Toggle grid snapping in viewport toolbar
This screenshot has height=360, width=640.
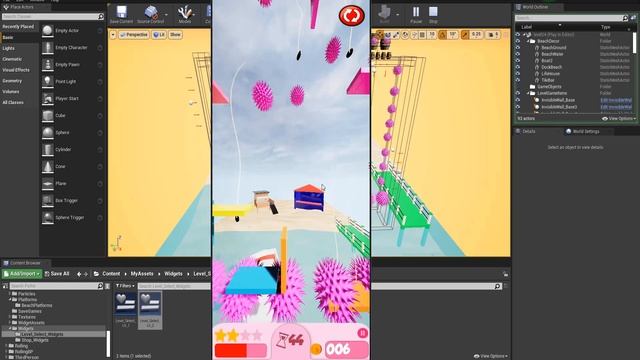coord(423,35)
